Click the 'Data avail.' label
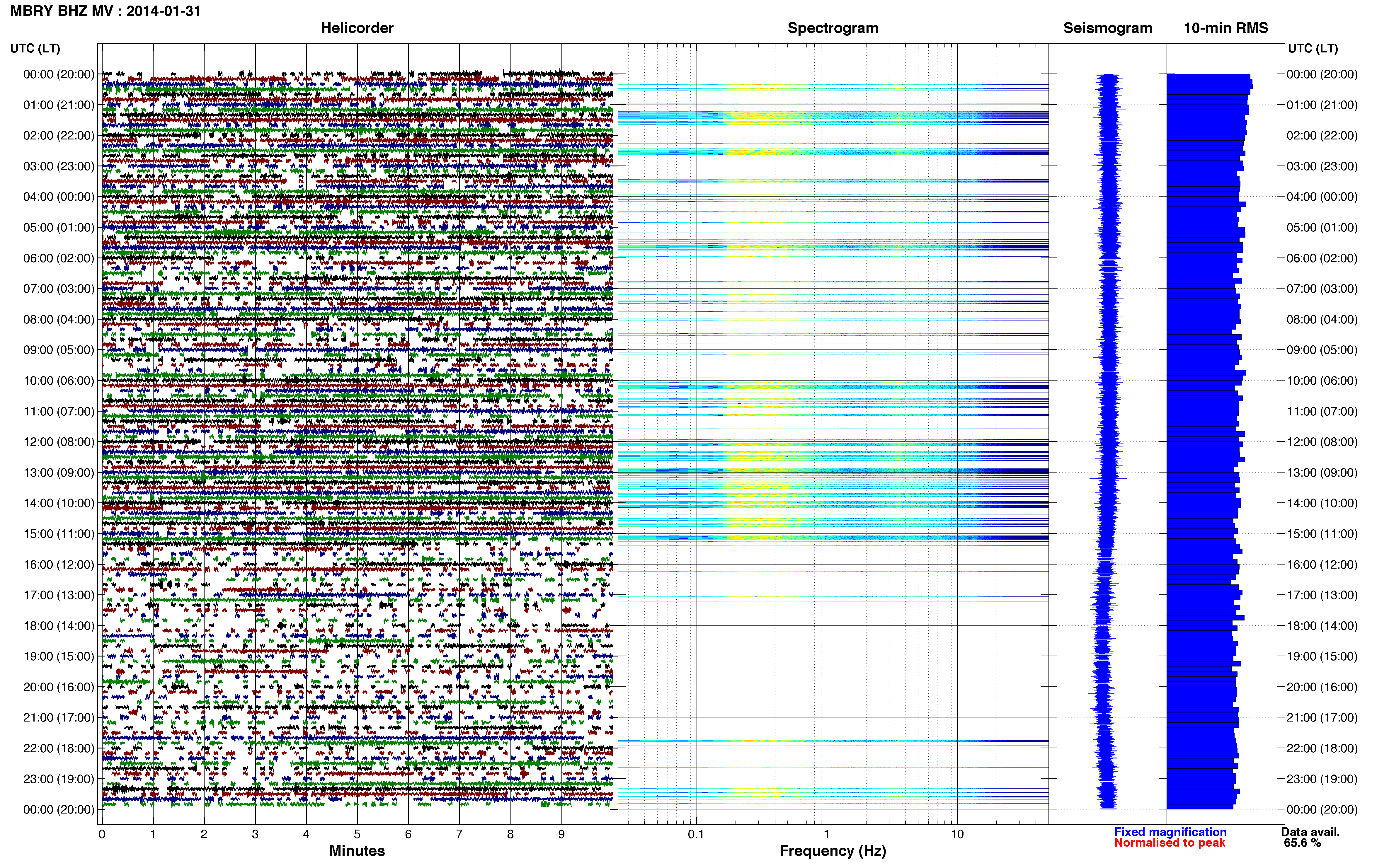The image size is (1389, 868). click(x=1310, y=832)
